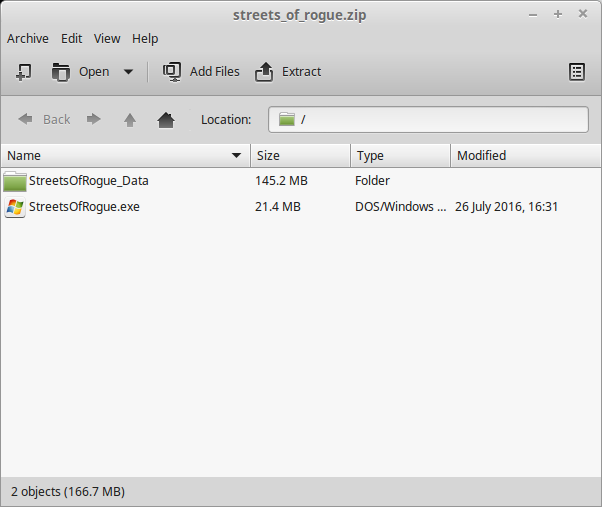Image resolution: width=602 pixels, height=507 pixels.
Task: Sort by the Type column header
Action: (x=400, y=155)
